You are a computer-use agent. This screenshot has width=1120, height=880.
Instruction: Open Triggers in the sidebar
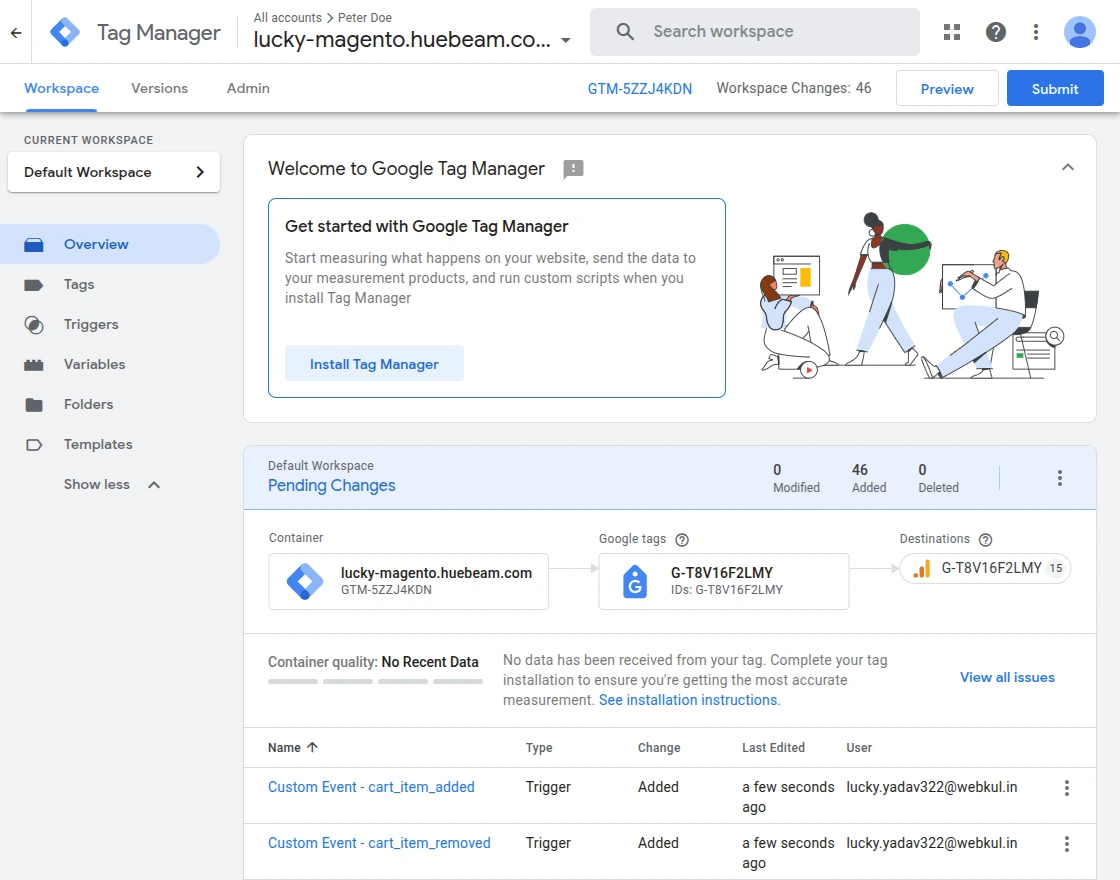(x=110, y=324)
